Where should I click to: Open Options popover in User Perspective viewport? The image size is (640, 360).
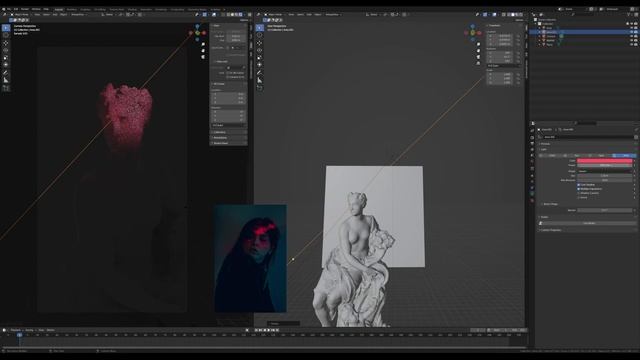[519, 20]
